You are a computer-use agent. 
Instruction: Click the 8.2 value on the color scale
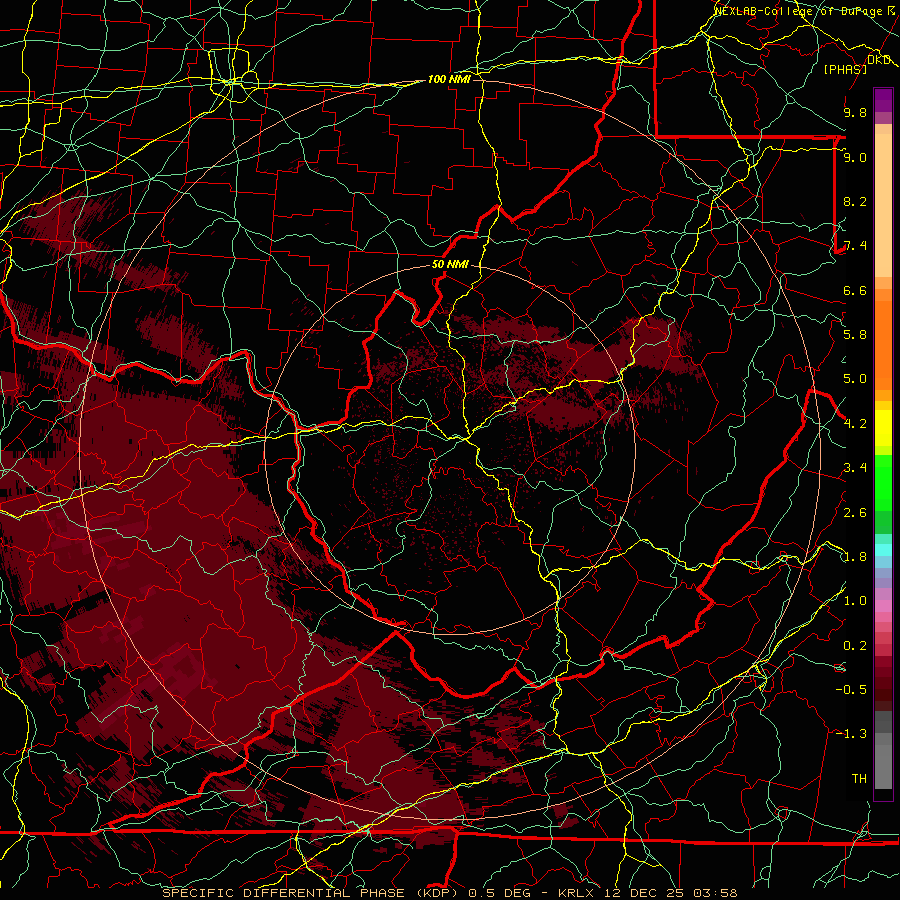pyautogui.click(x=855, y=201)
